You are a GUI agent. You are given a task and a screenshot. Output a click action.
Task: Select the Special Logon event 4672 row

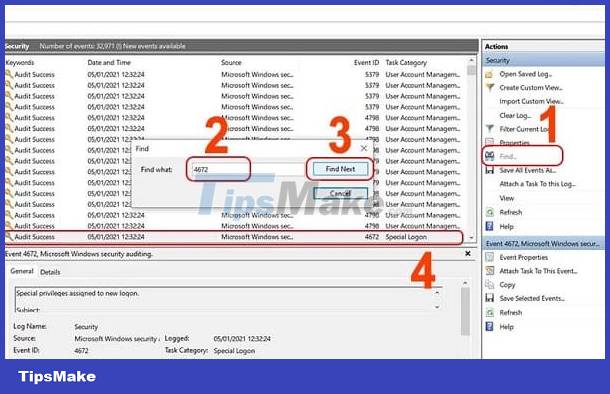[234, 237]
